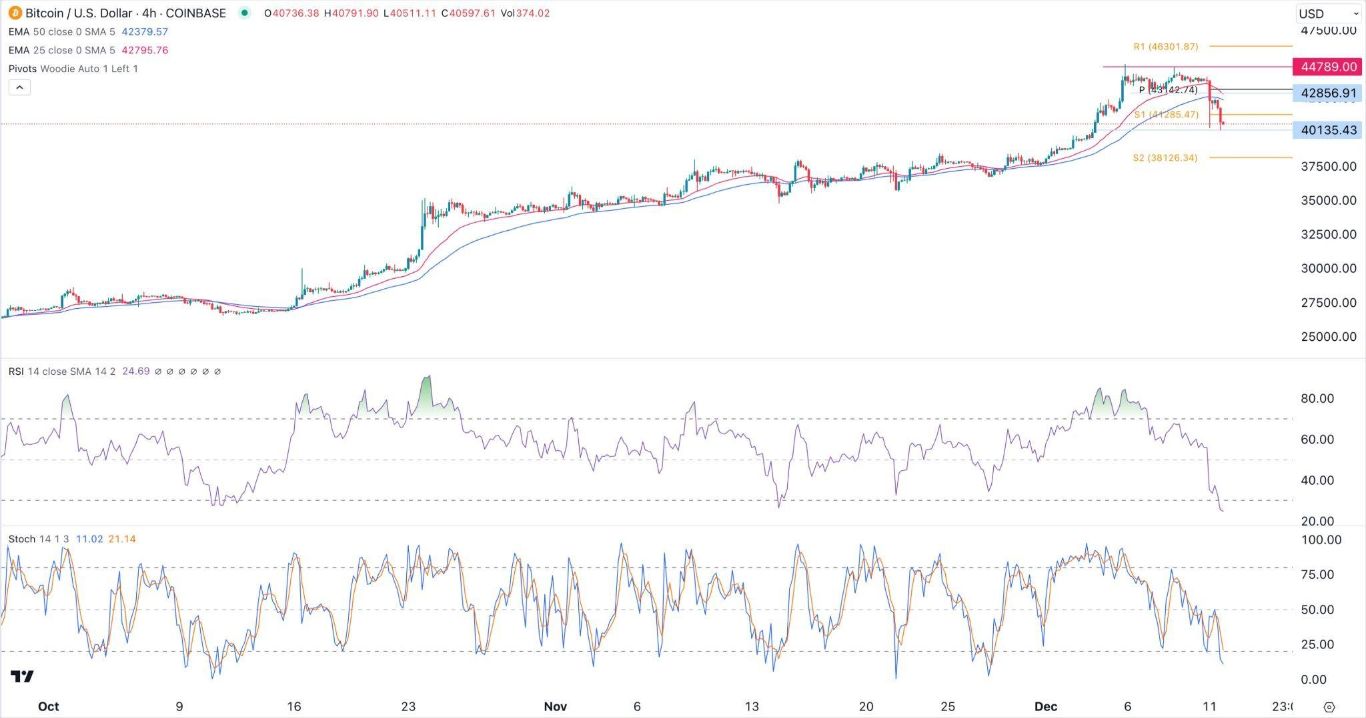
Task: Click the R1 (46301.87) pivot label
Action: point(1165,46)
